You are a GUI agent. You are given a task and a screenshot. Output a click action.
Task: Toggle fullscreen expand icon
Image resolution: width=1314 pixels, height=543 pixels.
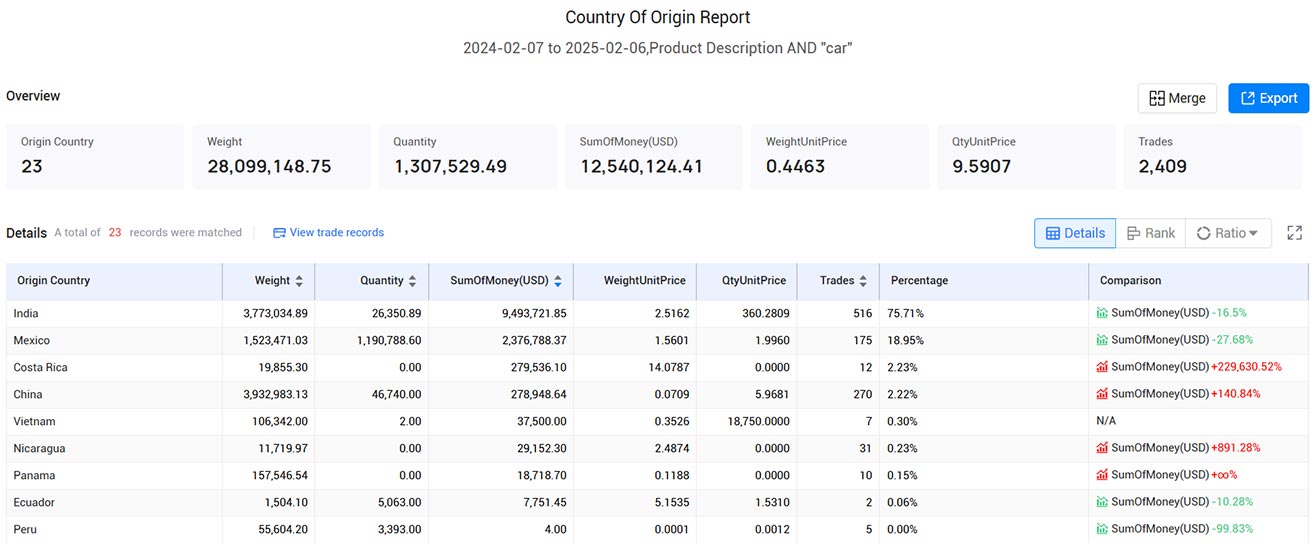(x=1294, y=233)
